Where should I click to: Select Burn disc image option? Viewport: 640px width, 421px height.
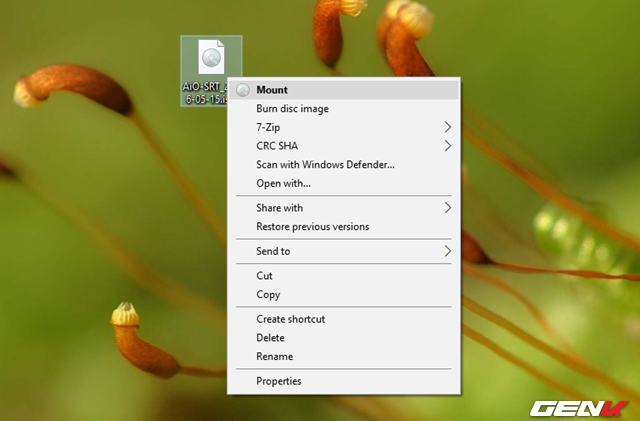[x=292, y=109]
